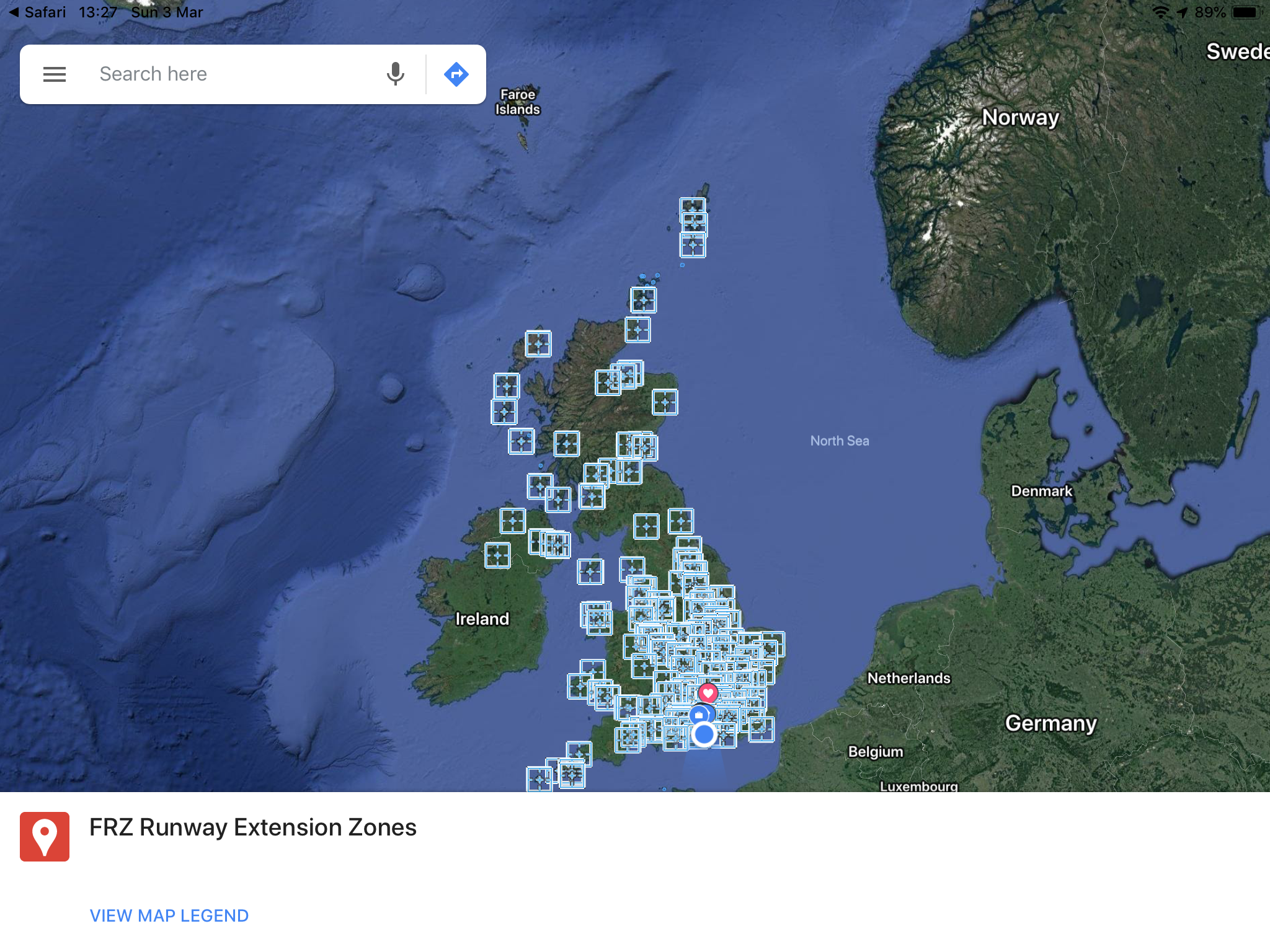Open the navigation side menu
This screenshot has width=1270, height=952.
[x=55, y=74]
